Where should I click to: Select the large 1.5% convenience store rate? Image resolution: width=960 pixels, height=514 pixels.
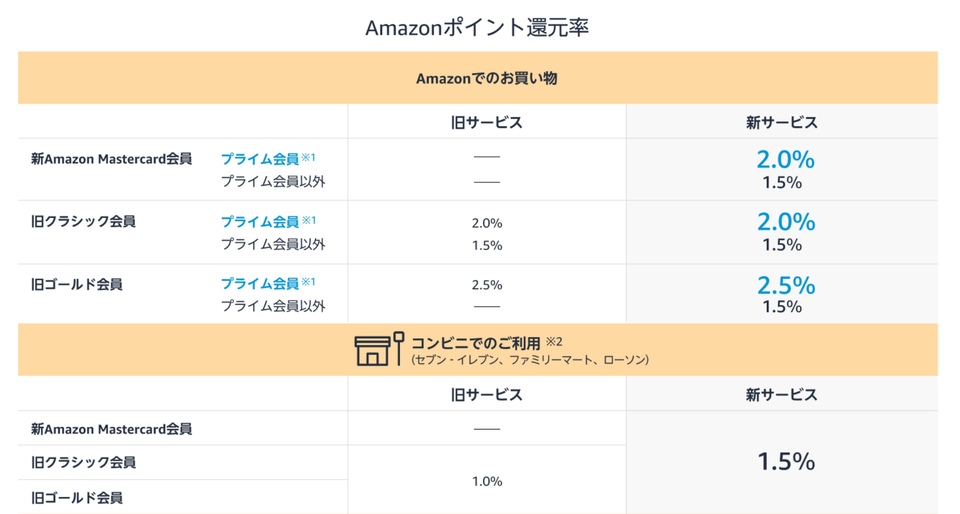tap(786, 461)
